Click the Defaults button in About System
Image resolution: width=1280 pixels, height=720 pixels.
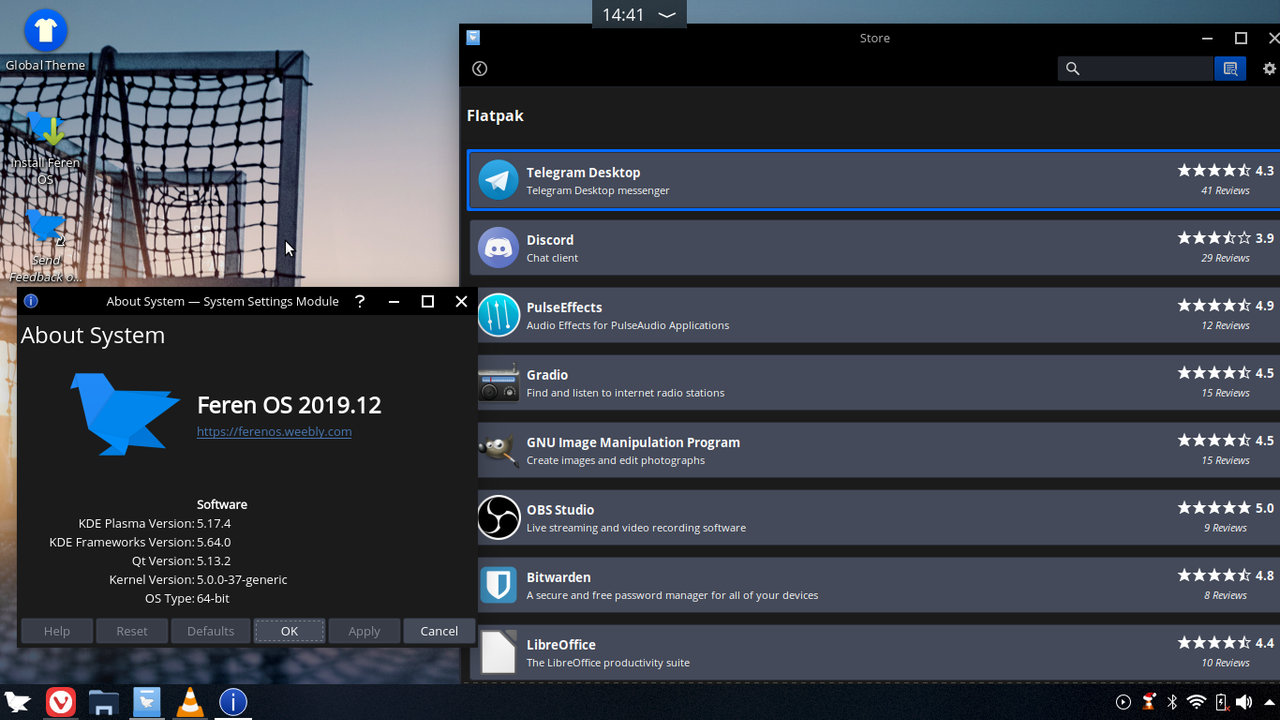tap(210, 631)
